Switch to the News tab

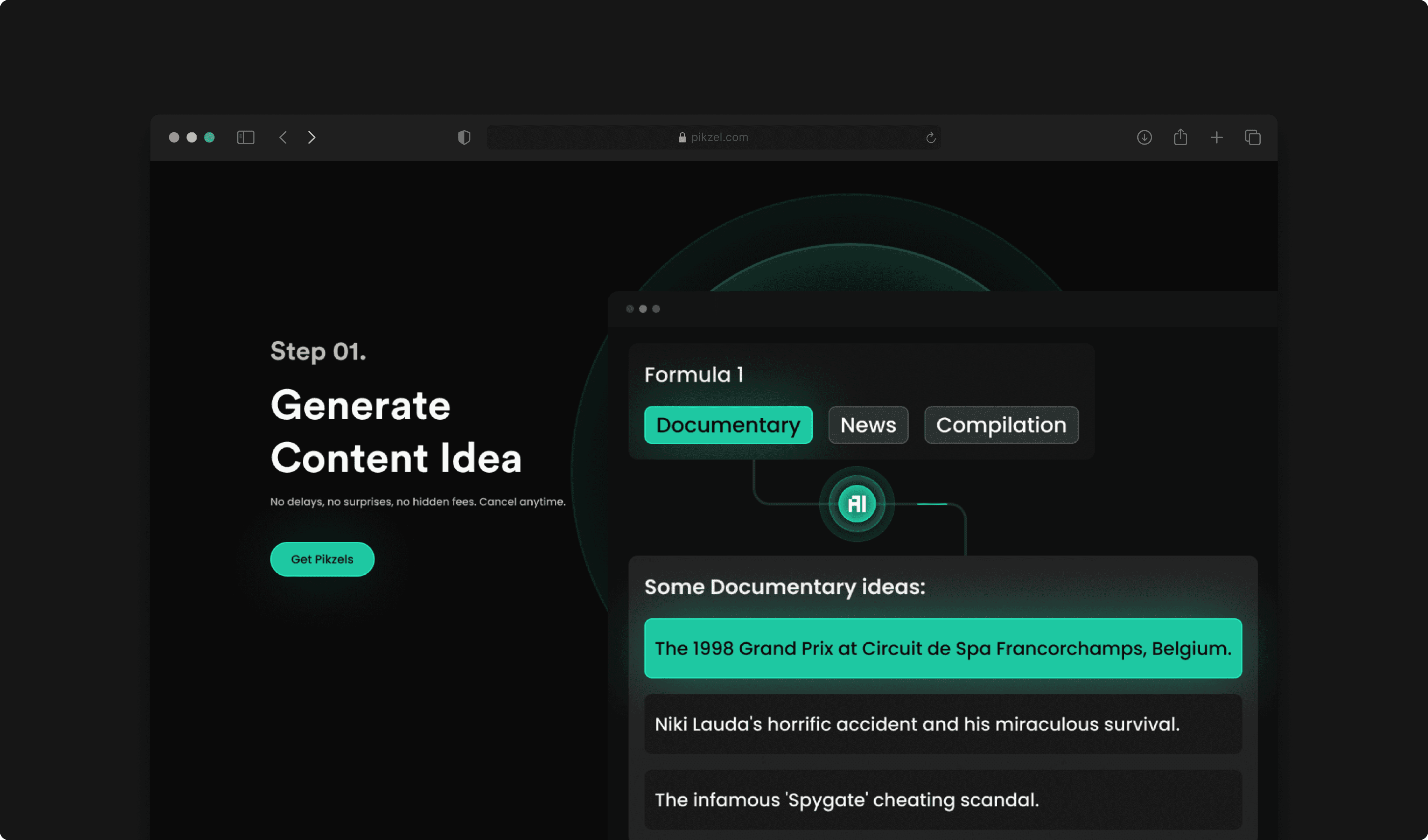868,425
